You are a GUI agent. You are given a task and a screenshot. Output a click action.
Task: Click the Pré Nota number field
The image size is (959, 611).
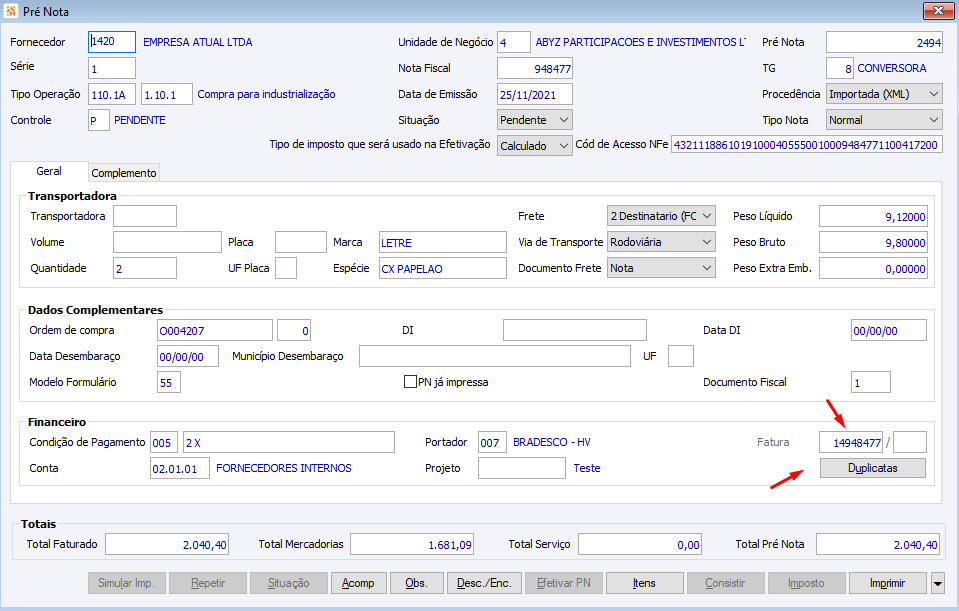[884, 42]
